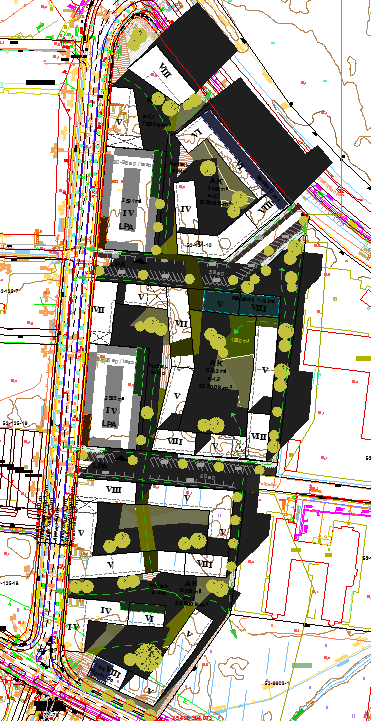Select the teal daycare block labeled V VIII
This screenshot has width=371, height=721.
click(x=241, y=304)
